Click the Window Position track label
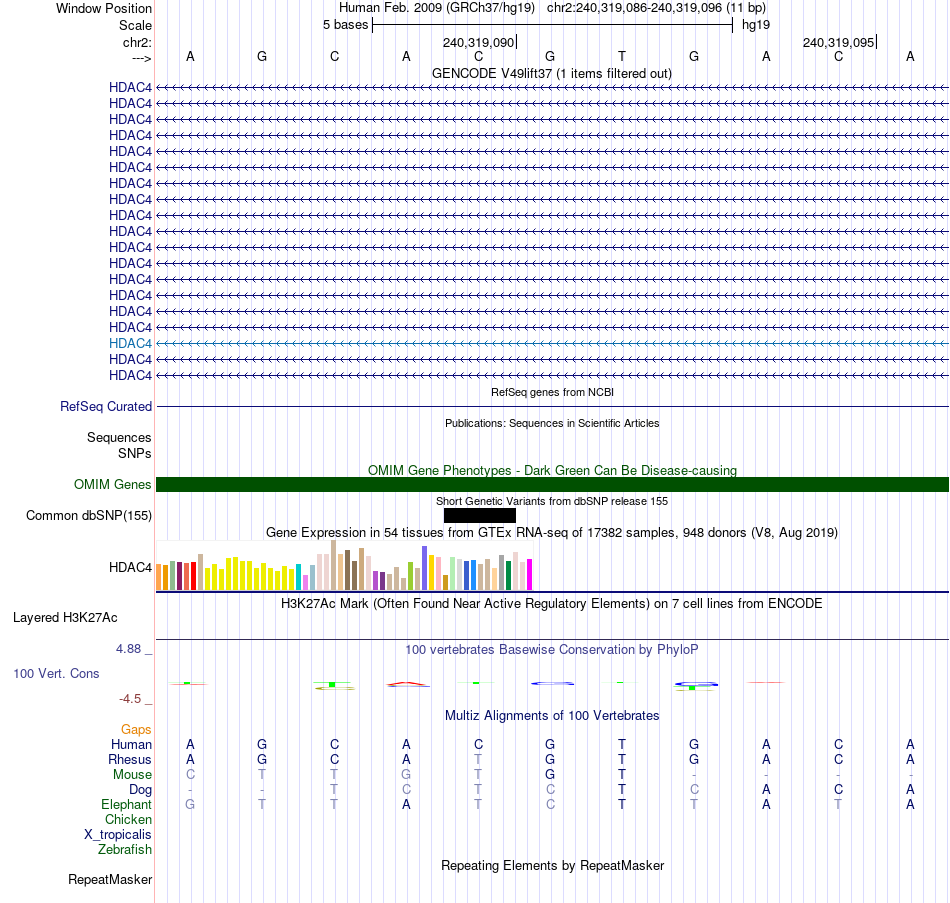This screenshot has width=950, height=903. (104, 8)
